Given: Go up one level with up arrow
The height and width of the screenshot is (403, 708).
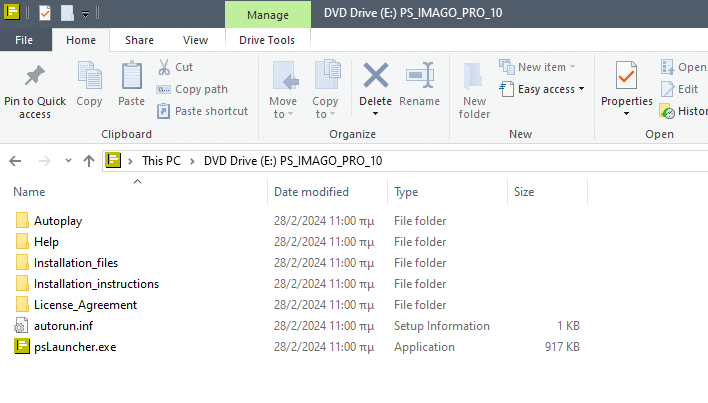Looking at the screenshot, I should tap(88, 161).
